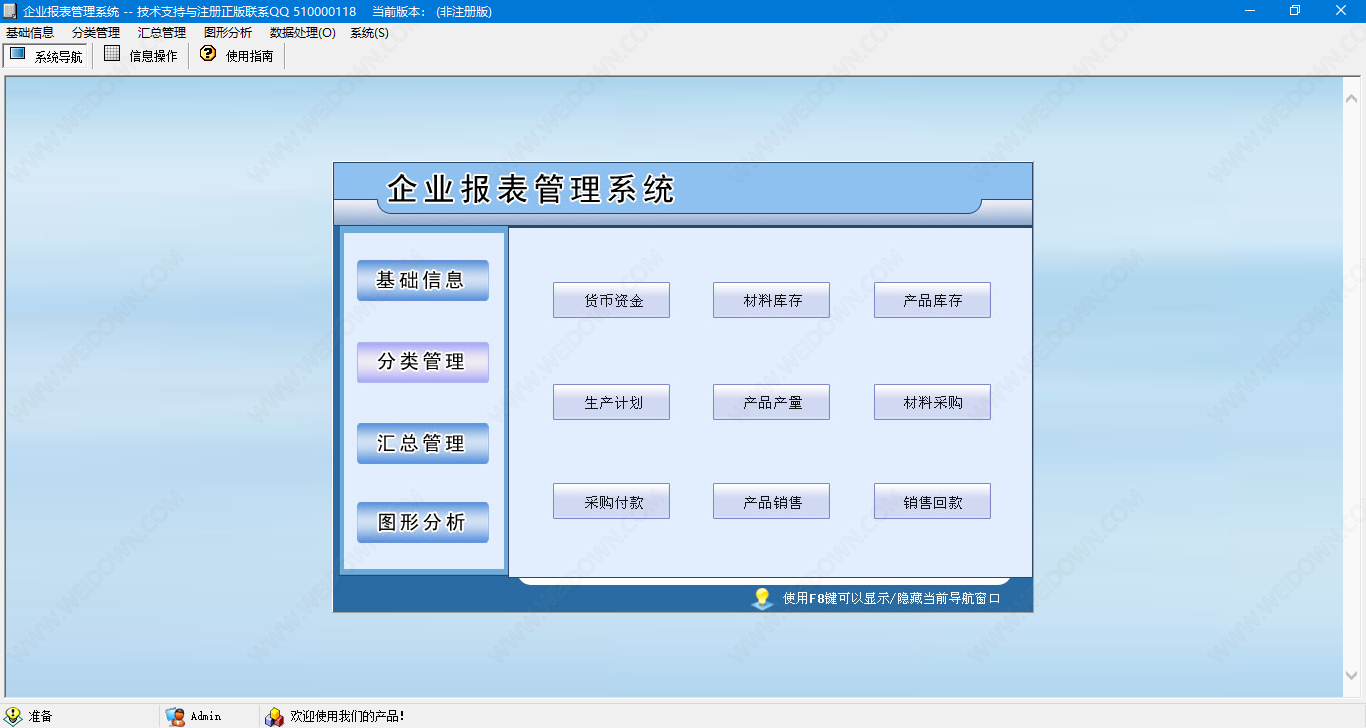Open the 生产计划 module
The height and width of the screenshot is (728, 1366).
pos(611,402)
